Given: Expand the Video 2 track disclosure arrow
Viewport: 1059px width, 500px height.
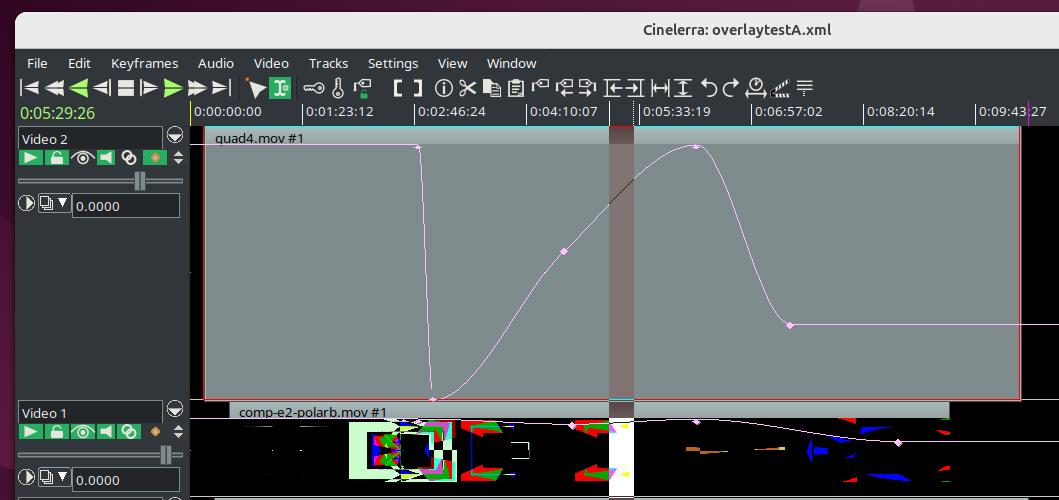Looking at the screenshot, I should pyautogui.click(x=175, y=134).
